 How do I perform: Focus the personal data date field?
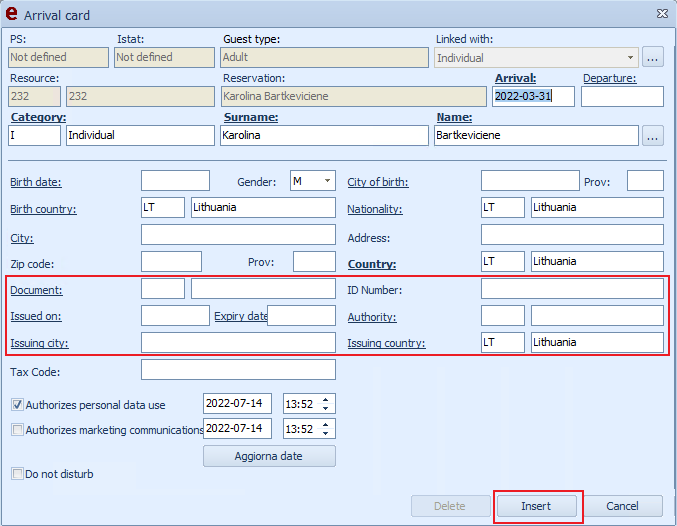pyautogui.click(x=237, y=404)
